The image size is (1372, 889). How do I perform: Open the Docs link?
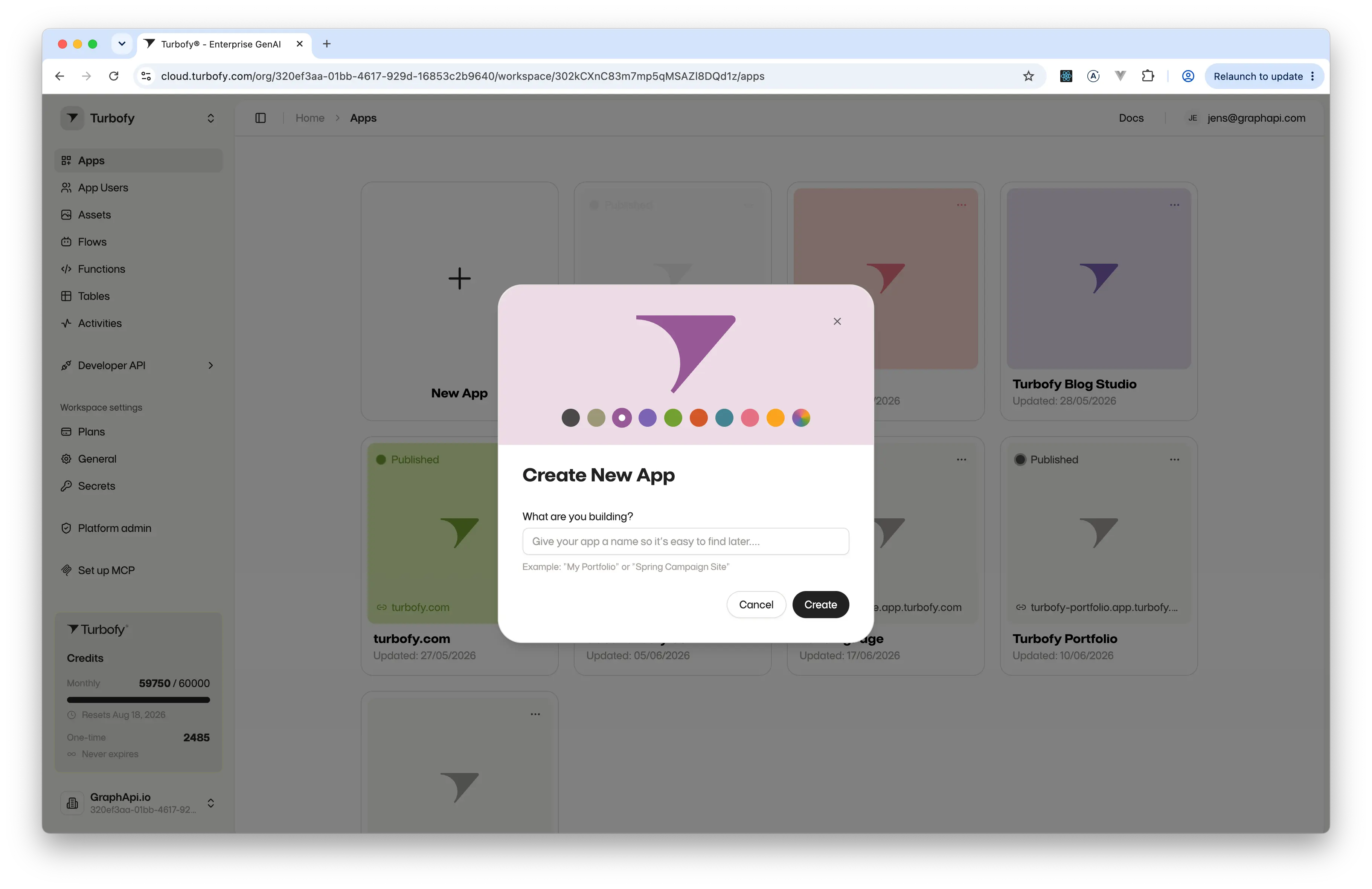(x=1131, y=118)
